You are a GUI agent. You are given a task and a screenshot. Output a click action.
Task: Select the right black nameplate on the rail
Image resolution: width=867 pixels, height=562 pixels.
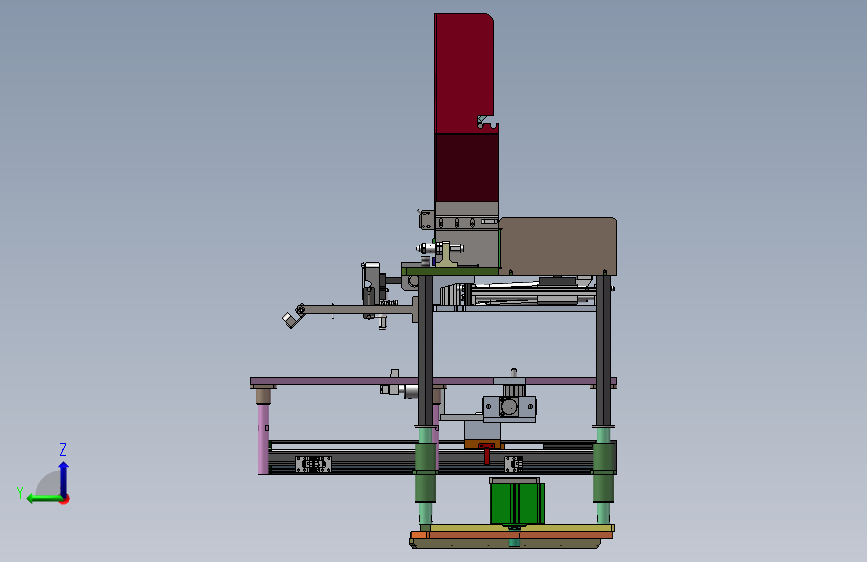[514, 464]
